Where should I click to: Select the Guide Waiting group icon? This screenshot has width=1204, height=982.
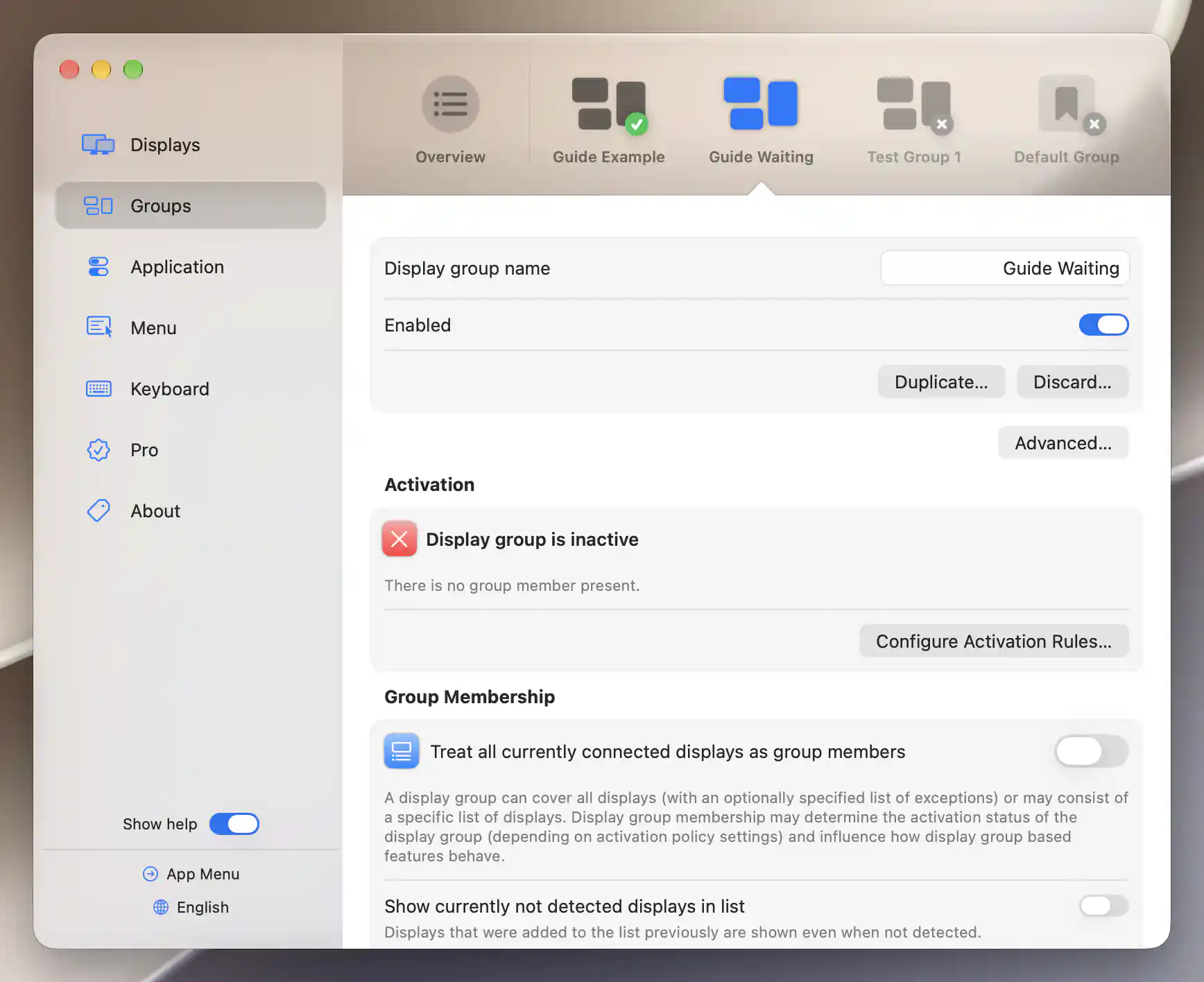761,103
